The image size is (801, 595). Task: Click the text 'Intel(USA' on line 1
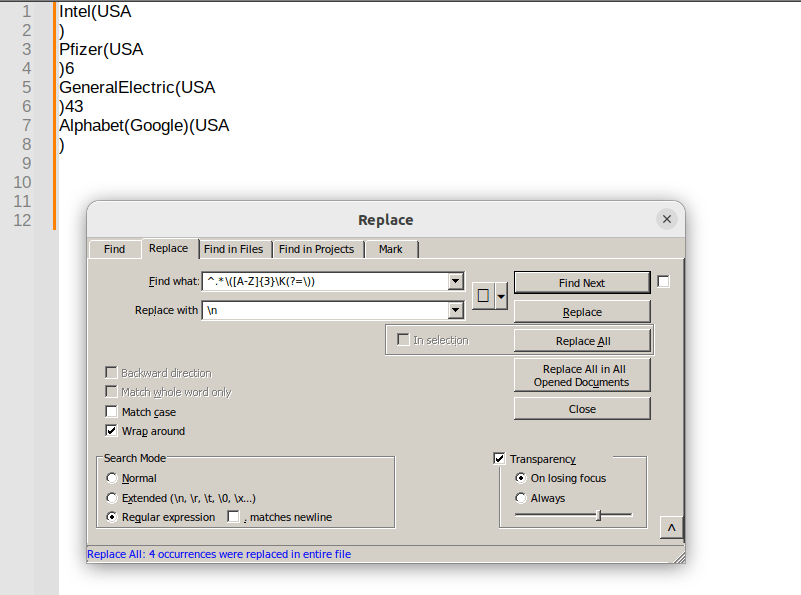95,11
